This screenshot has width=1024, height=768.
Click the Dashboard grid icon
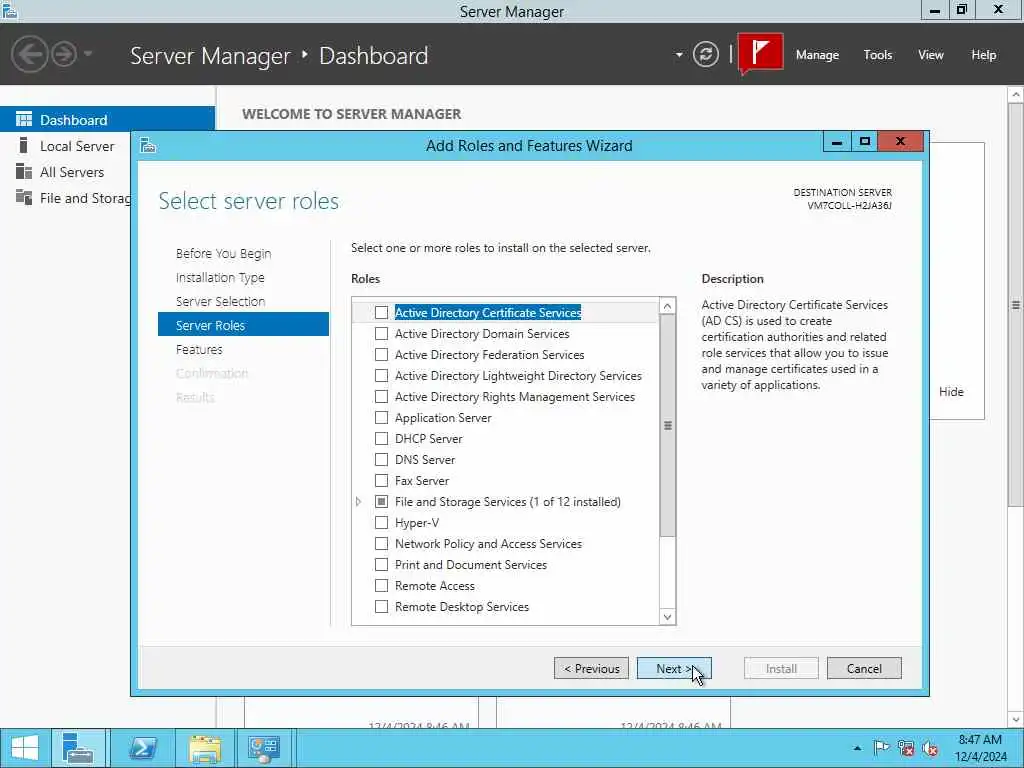click(24, 119)
